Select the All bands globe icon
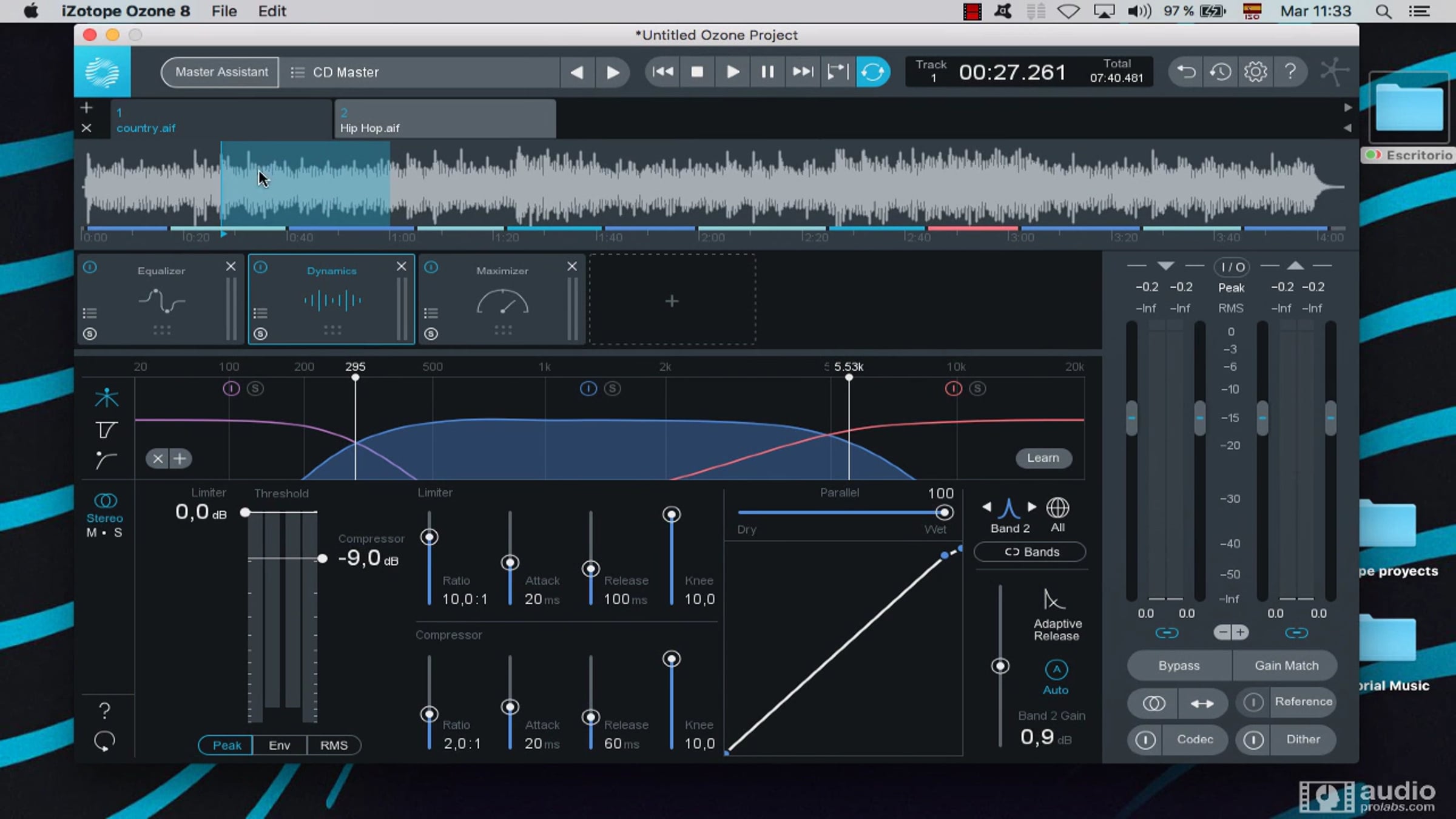Viewport: 1456px width, 819px height. (1057, 508)
